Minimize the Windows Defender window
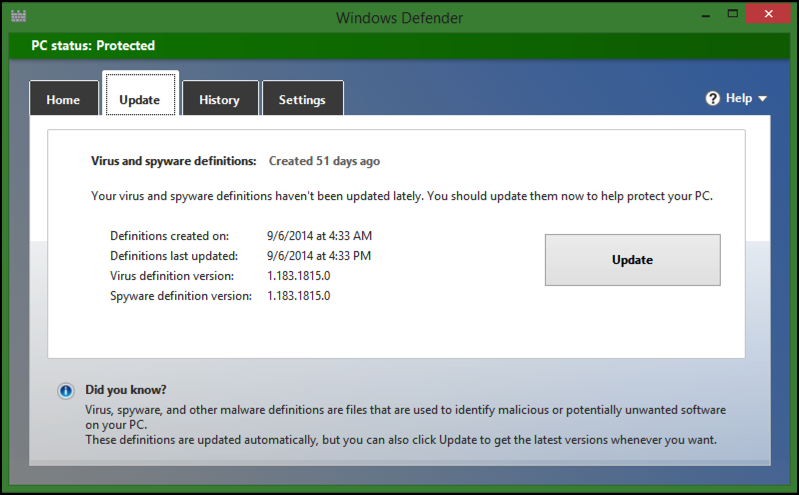 pyautogui.click(x=706, y=15)
